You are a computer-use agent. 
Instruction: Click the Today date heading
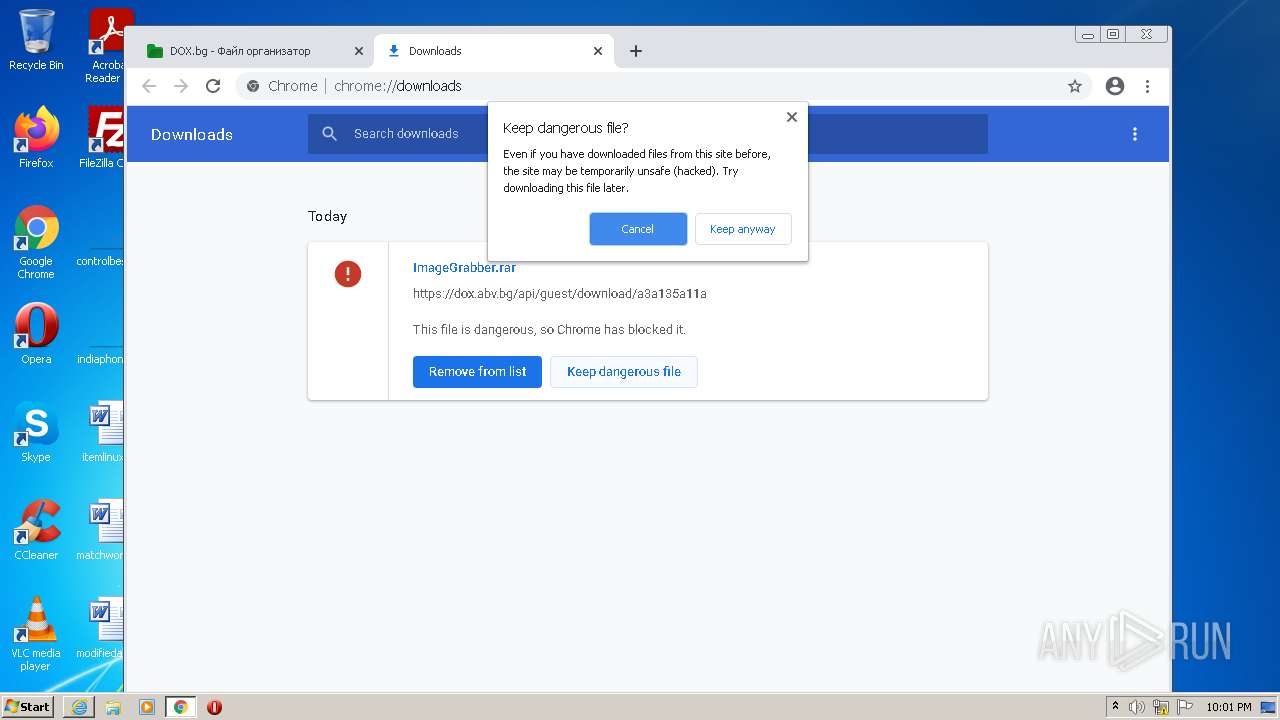tap(327, 216)
